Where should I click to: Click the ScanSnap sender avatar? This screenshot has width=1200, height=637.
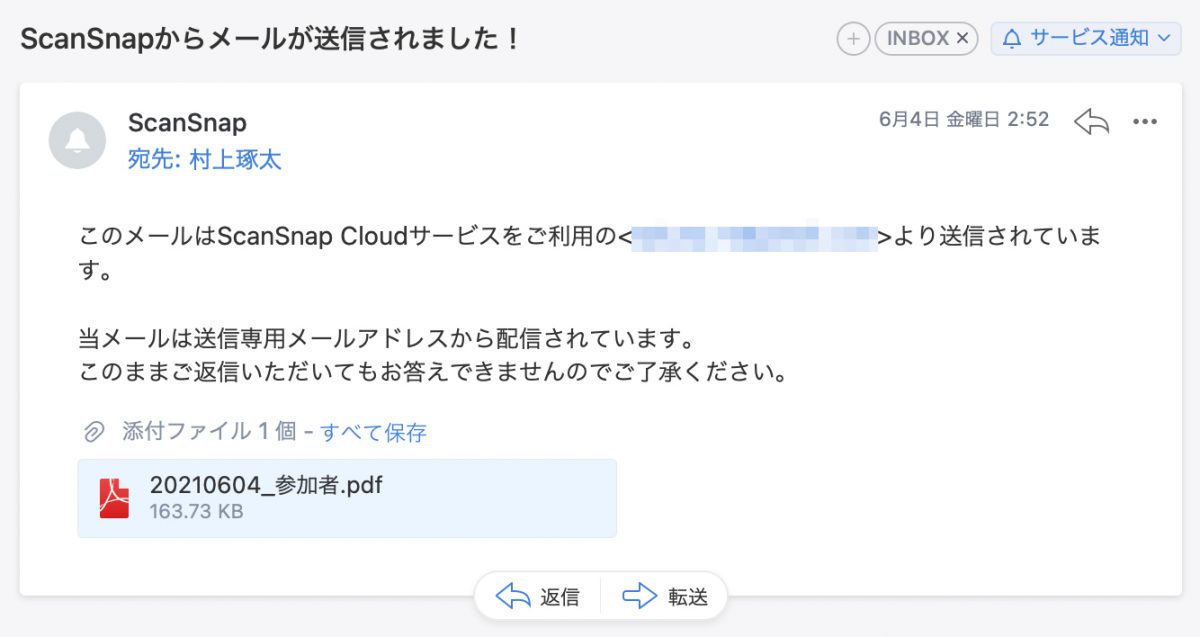(77, 140)
